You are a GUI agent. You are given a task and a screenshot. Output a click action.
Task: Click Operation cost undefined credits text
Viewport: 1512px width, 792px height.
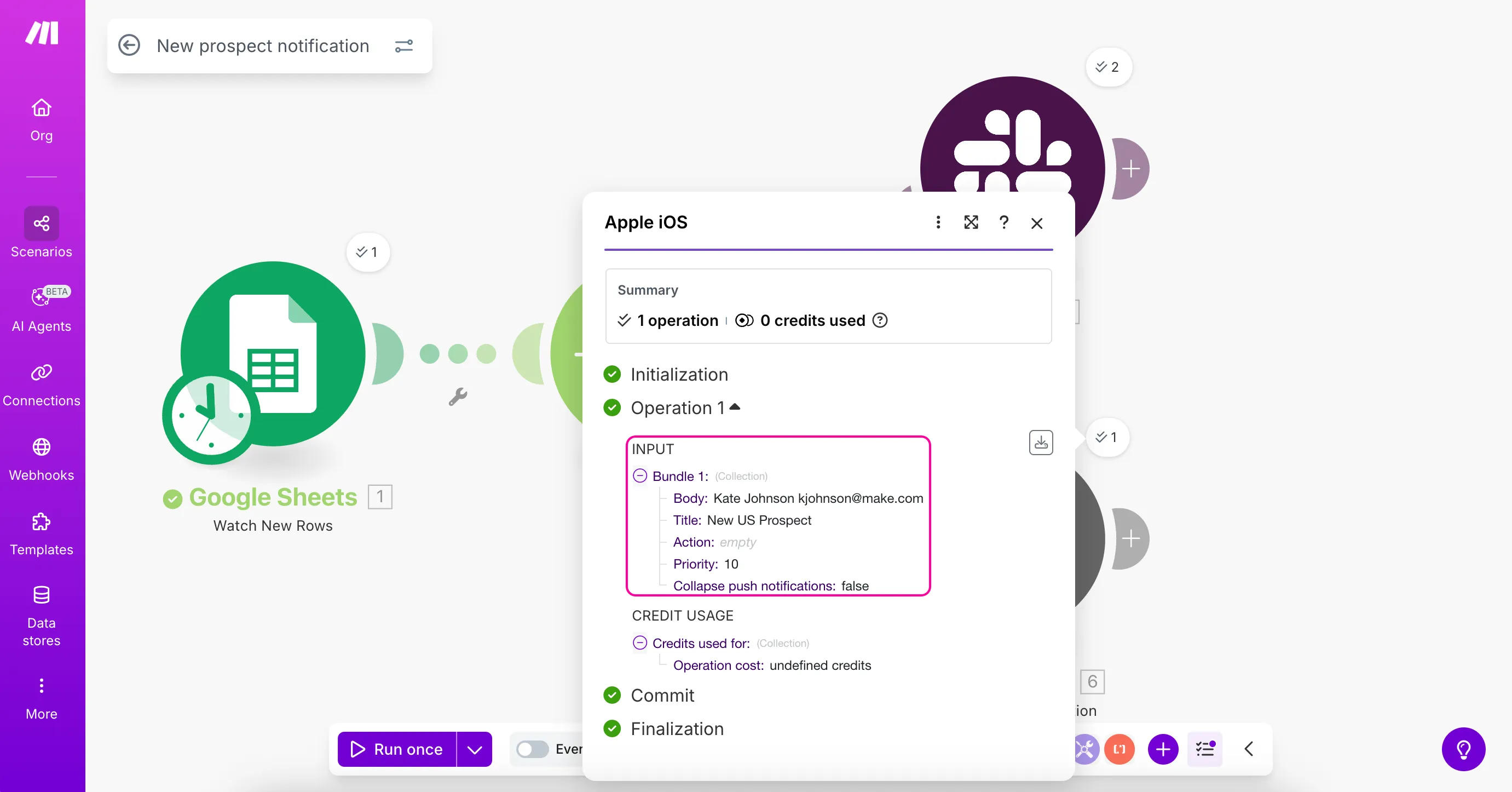772,665
